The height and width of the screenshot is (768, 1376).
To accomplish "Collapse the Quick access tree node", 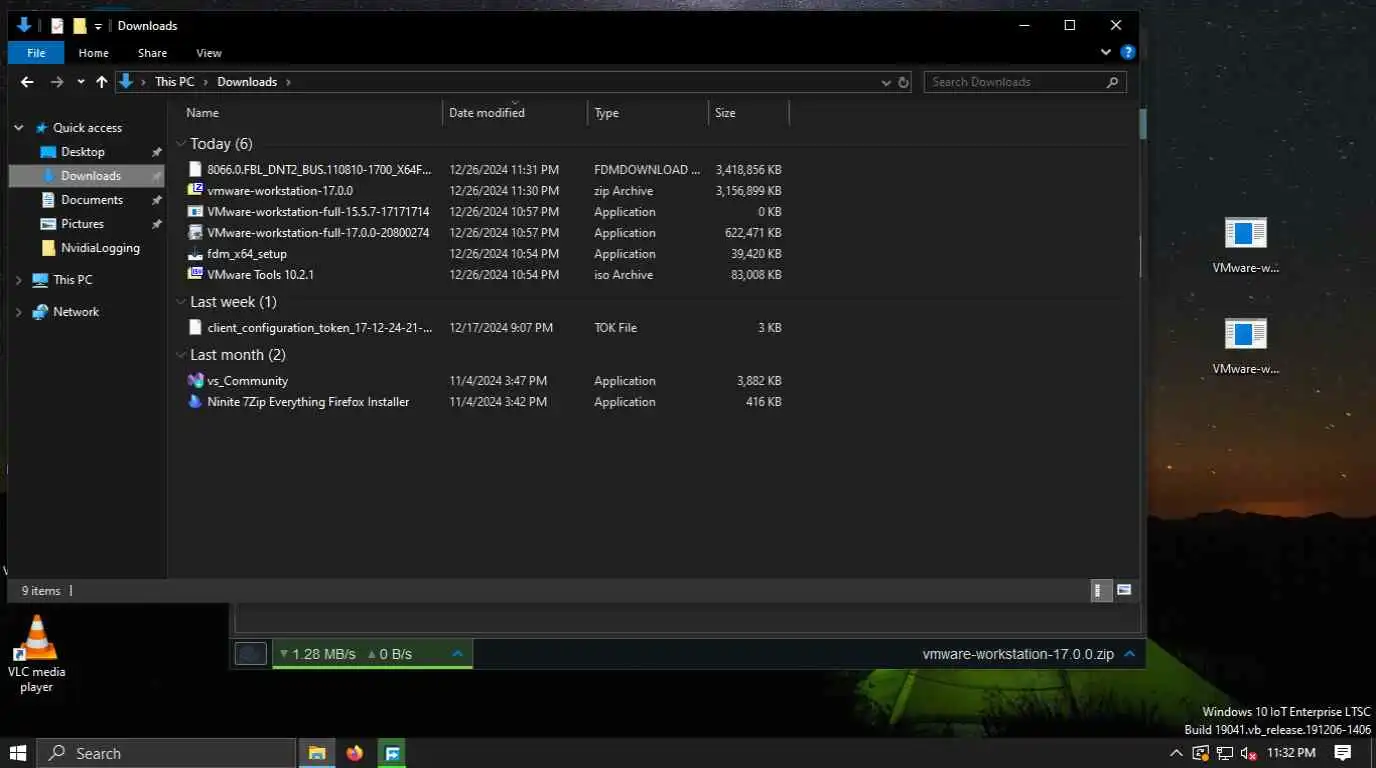I will pos(18,128).
